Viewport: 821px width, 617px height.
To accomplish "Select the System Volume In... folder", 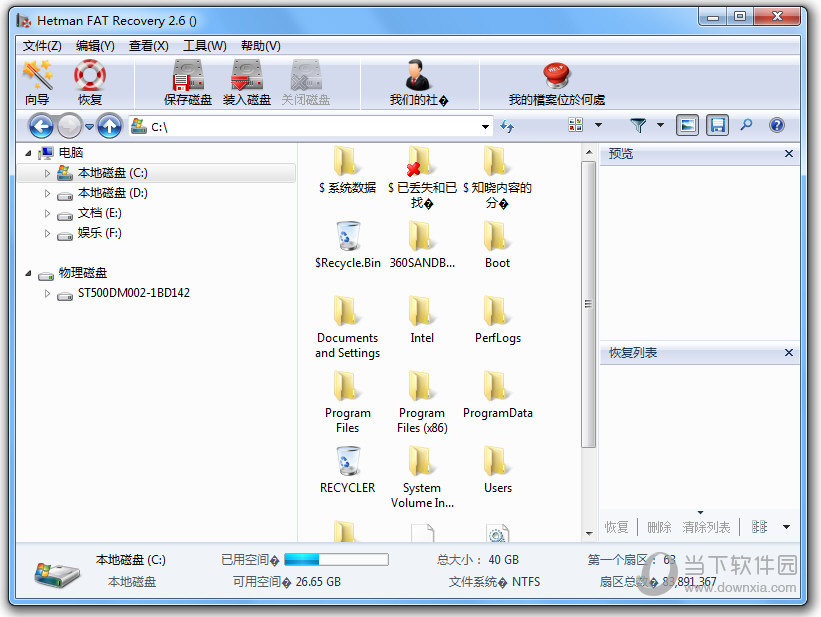I will [422, 477].
